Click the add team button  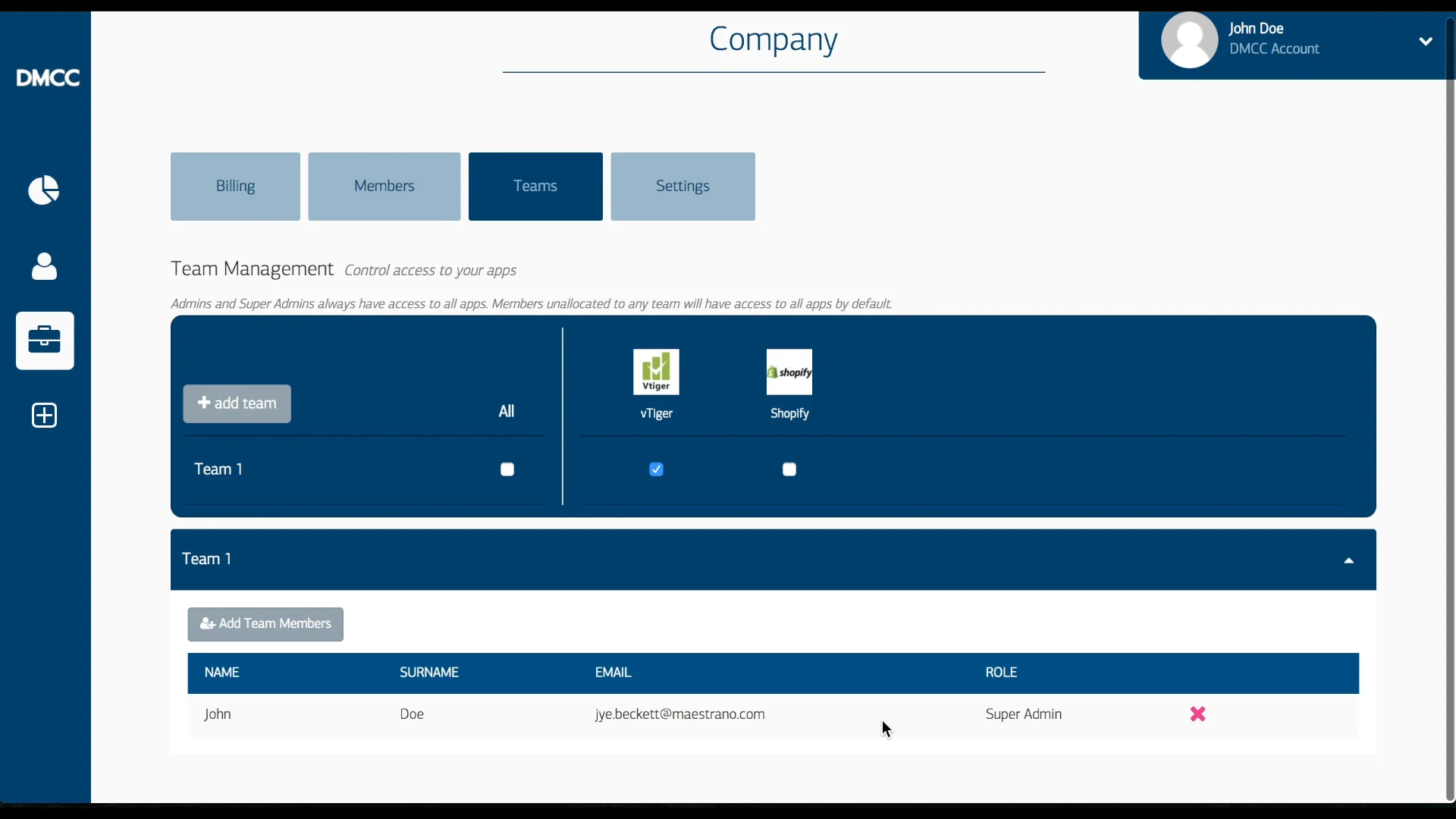click(x=237, y=403)
